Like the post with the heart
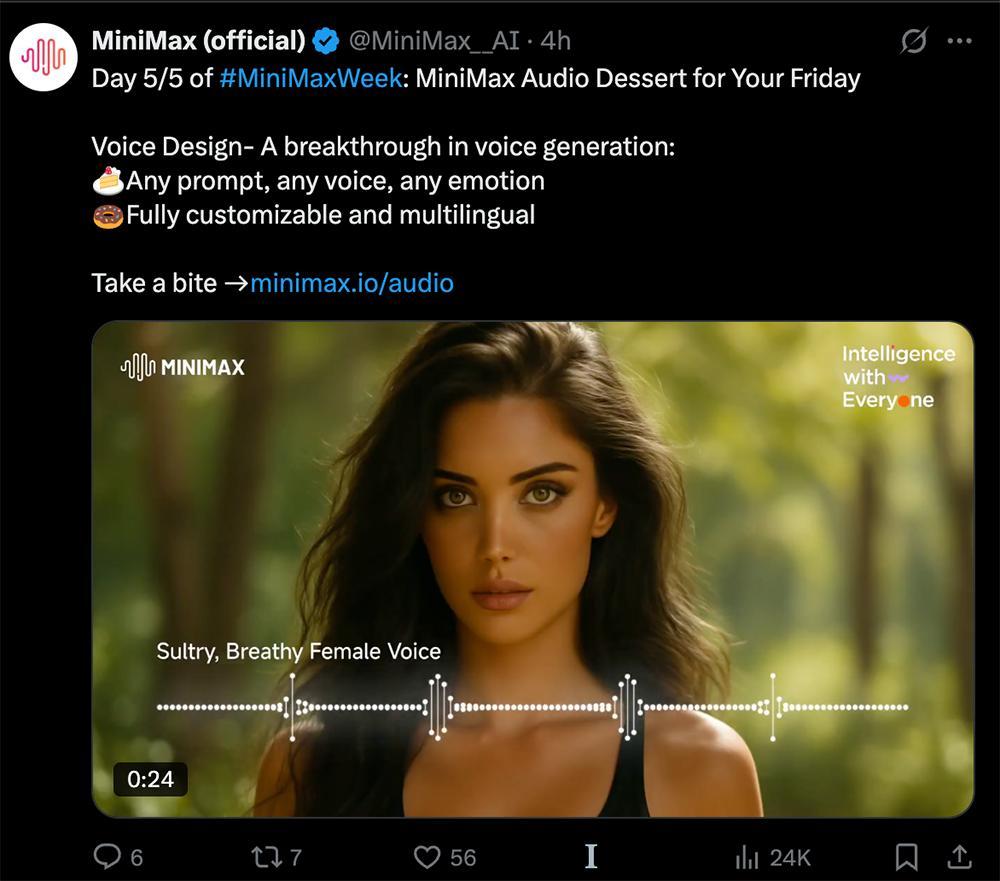This screenshot has height=881, width=1000. pyautogui.click(x=428, y=856)
